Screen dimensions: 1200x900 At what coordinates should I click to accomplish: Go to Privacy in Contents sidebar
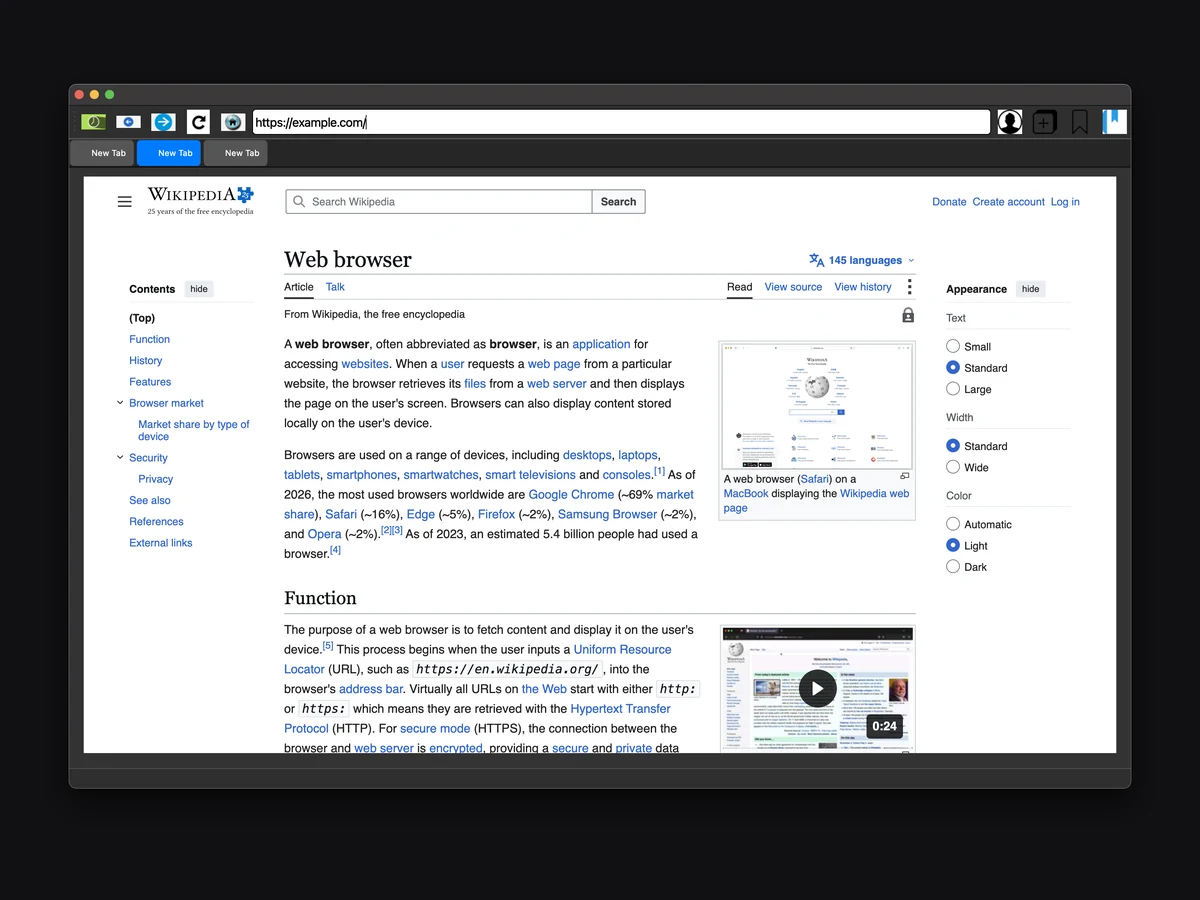[155, 479]
